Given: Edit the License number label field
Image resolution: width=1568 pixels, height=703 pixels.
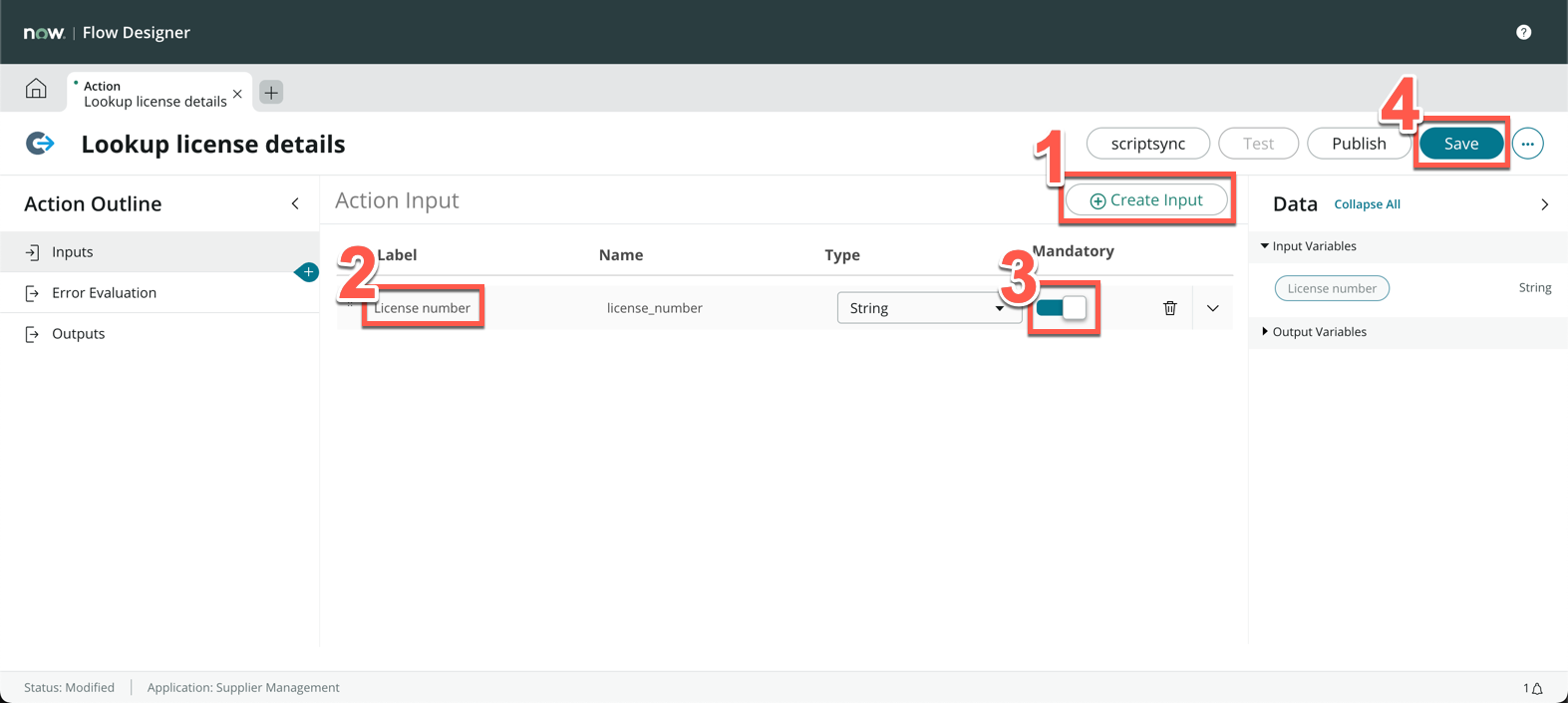Looking at the screenshot, I should click(x=423, y=308).
